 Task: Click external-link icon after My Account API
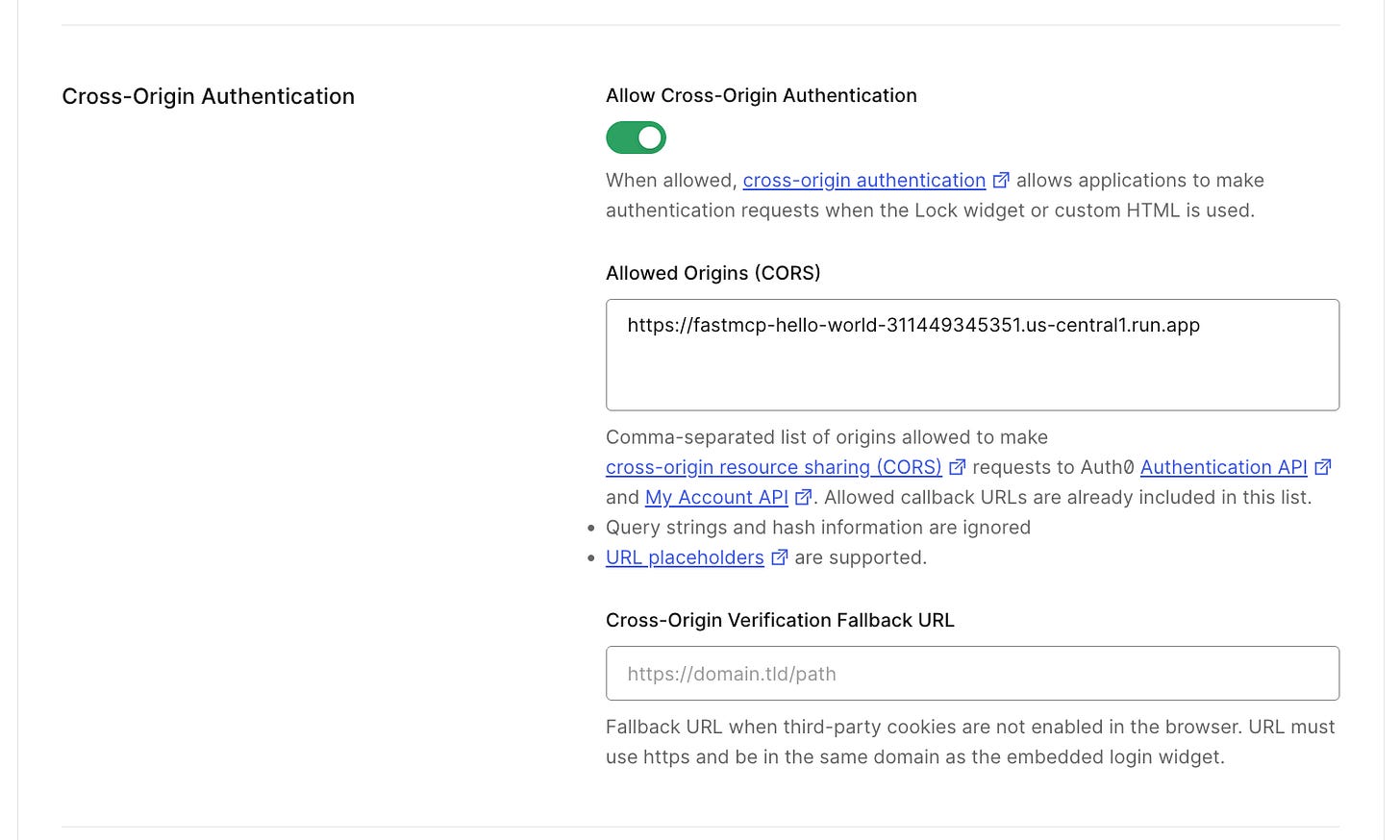(x=803, y=497)
